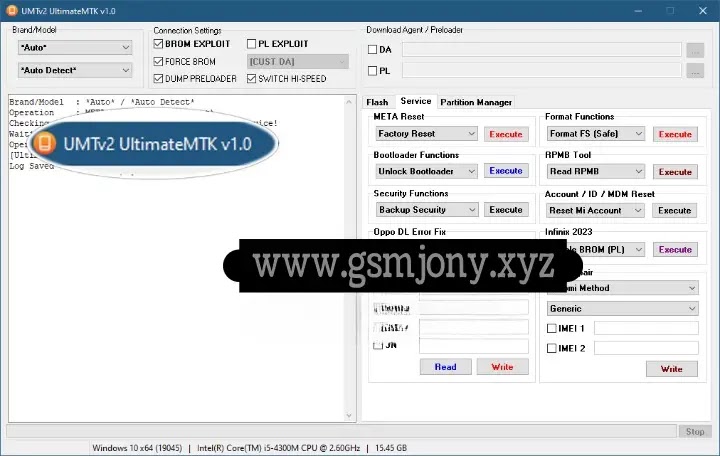
Task: Expand the [CUST DA] dropdown
Action: pos(298,62)
